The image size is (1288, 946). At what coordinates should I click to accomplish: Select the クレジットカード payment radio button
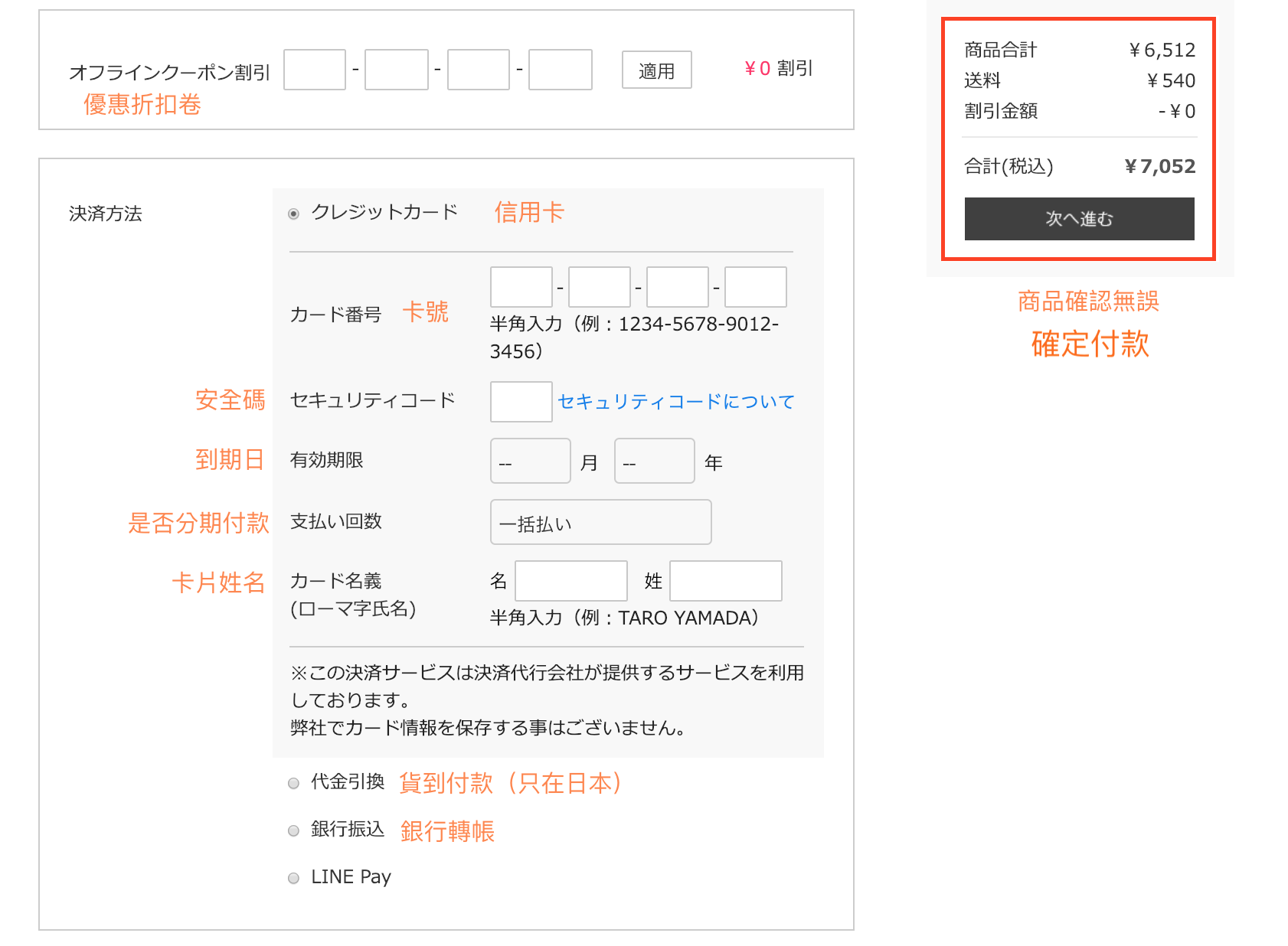click(293, 214)
